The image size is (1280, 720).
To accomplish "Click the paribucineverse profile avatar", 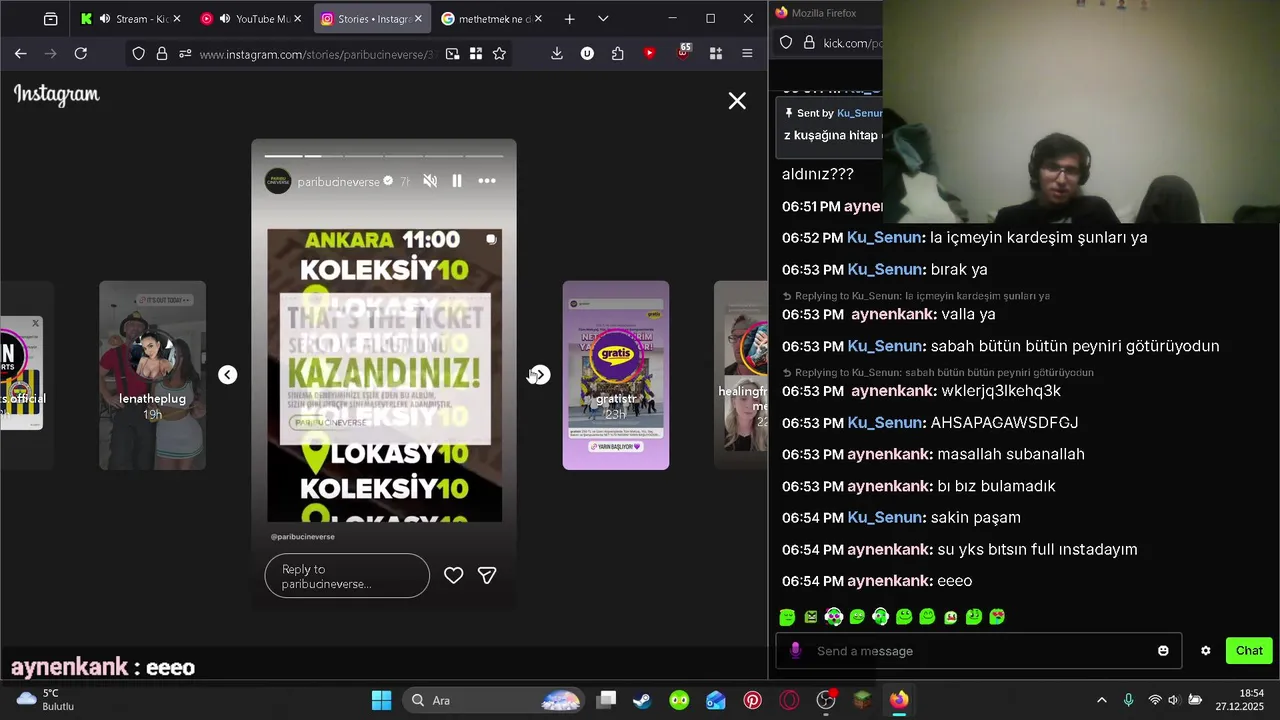I will point(278,181).
